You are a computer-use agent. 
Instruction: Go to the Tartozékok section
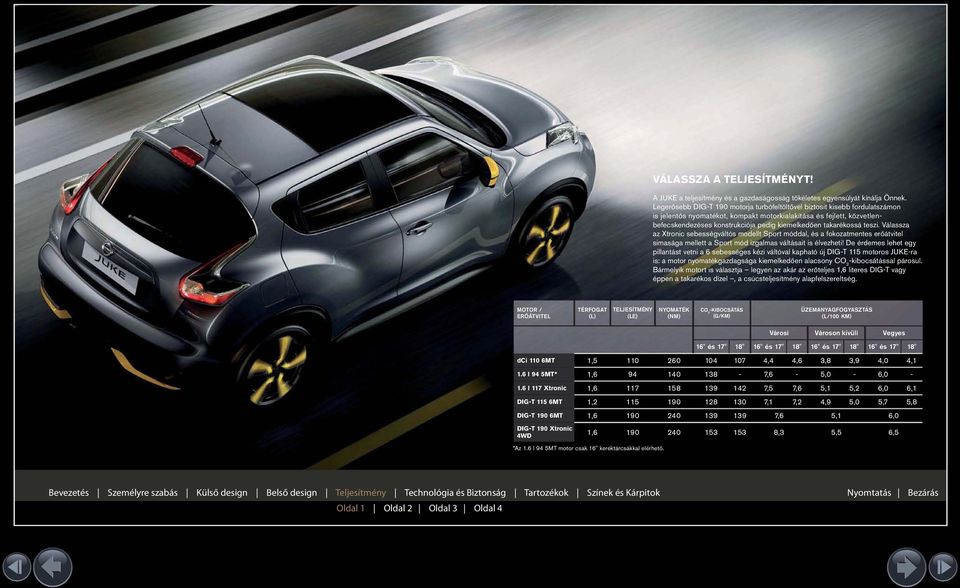point(546,492)
